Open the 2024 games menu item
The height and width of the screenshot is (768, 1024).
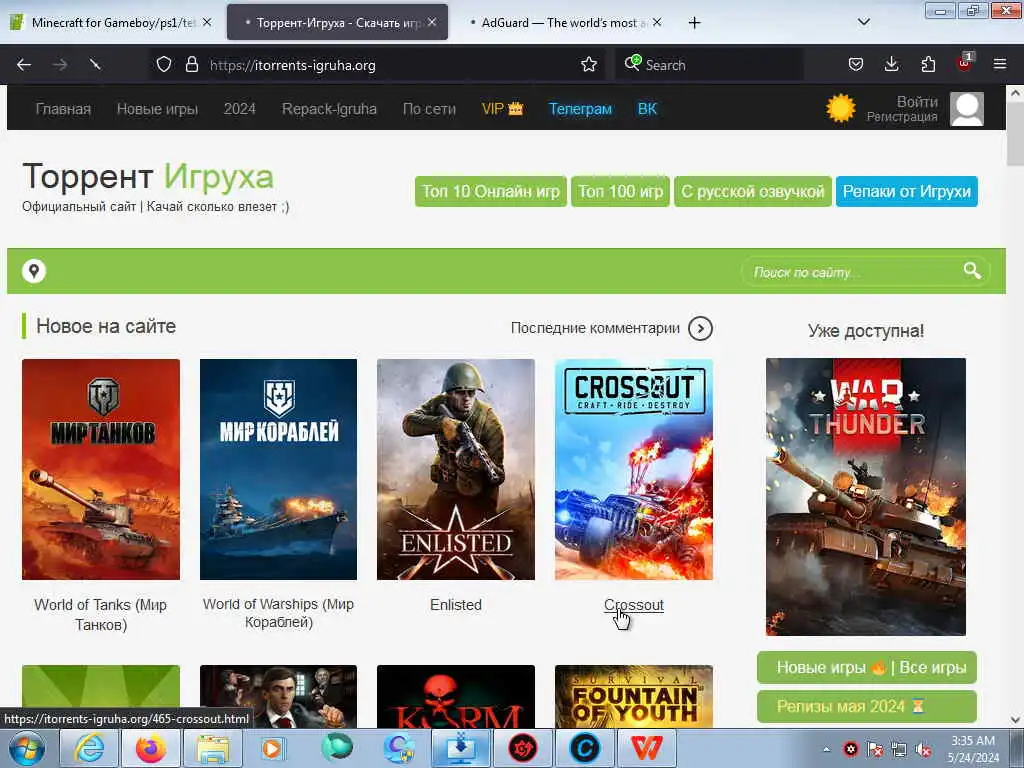point(240,109)
